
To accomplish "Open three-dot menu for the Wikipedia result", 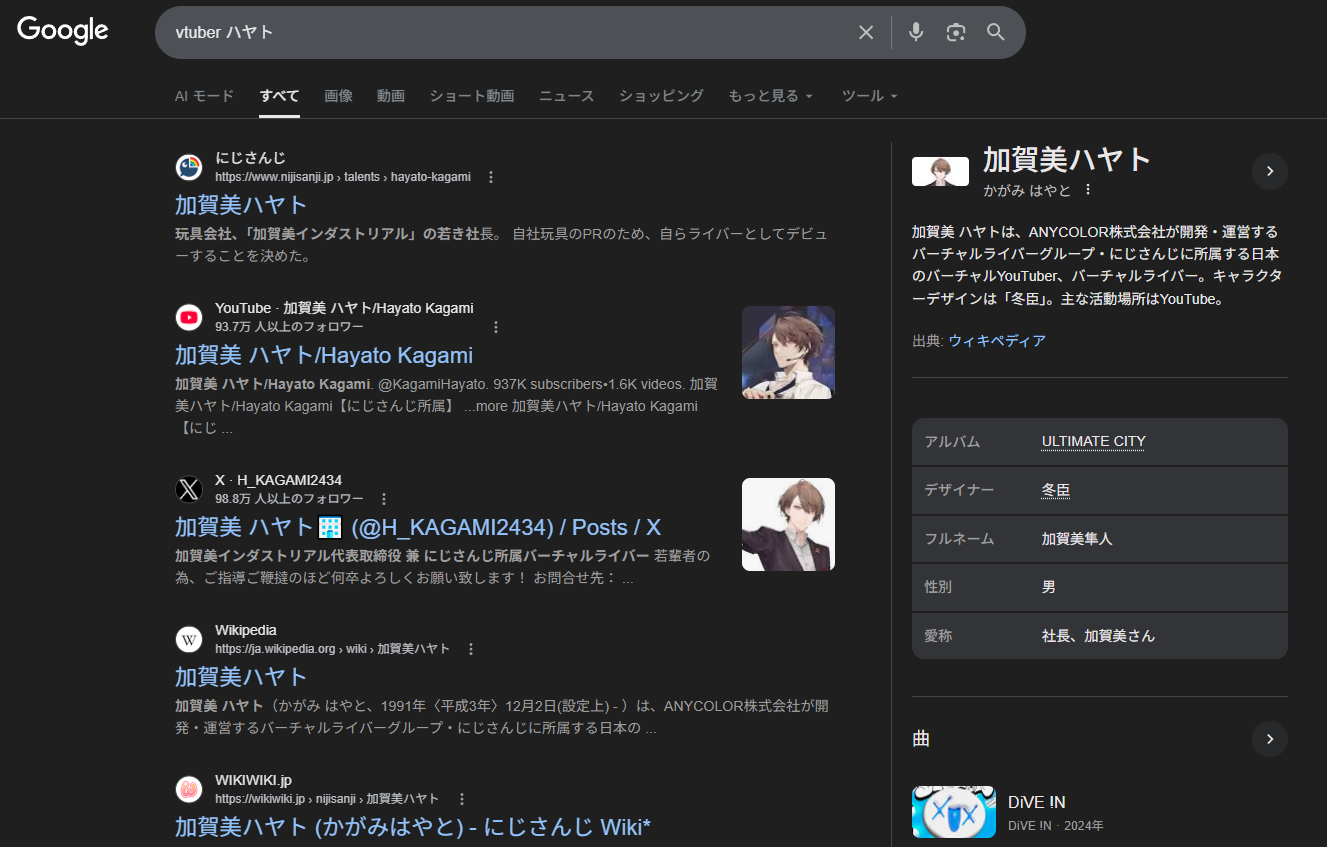I will coord(471,649).
